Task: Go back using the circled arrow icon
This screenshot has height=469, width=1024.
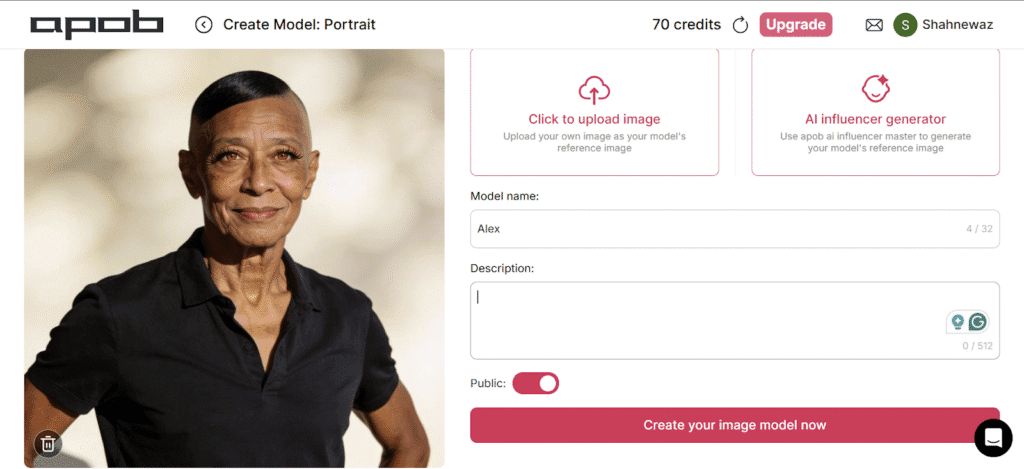Action: tap(204, 24)
